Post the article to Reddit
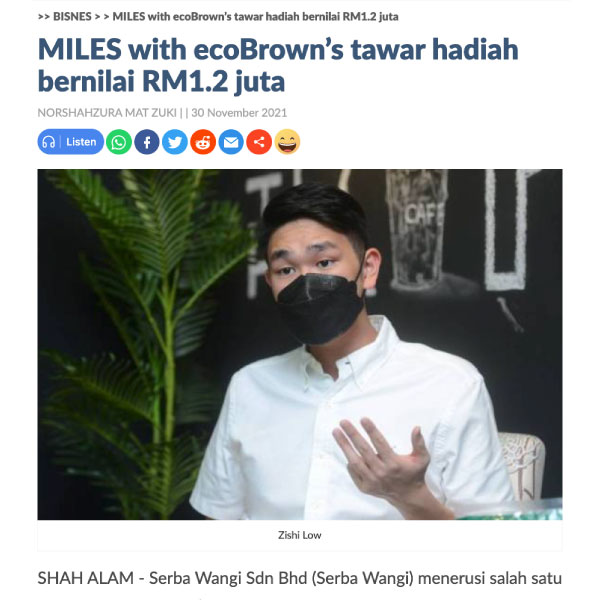Image resolution: width=600 pixels, height=600 pixels. (203, 142)
